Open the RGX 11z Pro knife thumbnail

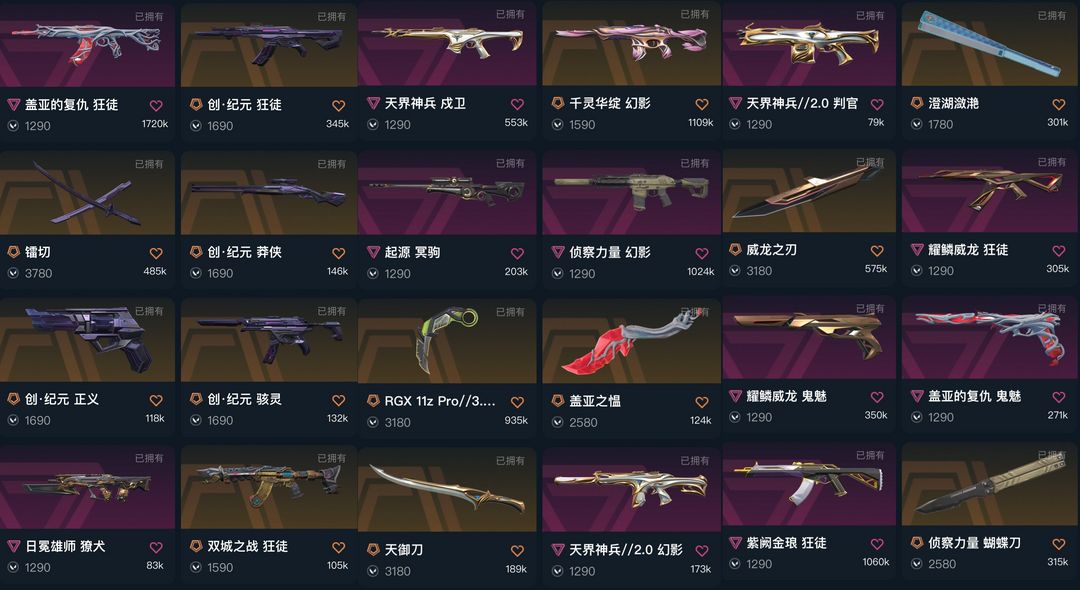tap(447, 341)
